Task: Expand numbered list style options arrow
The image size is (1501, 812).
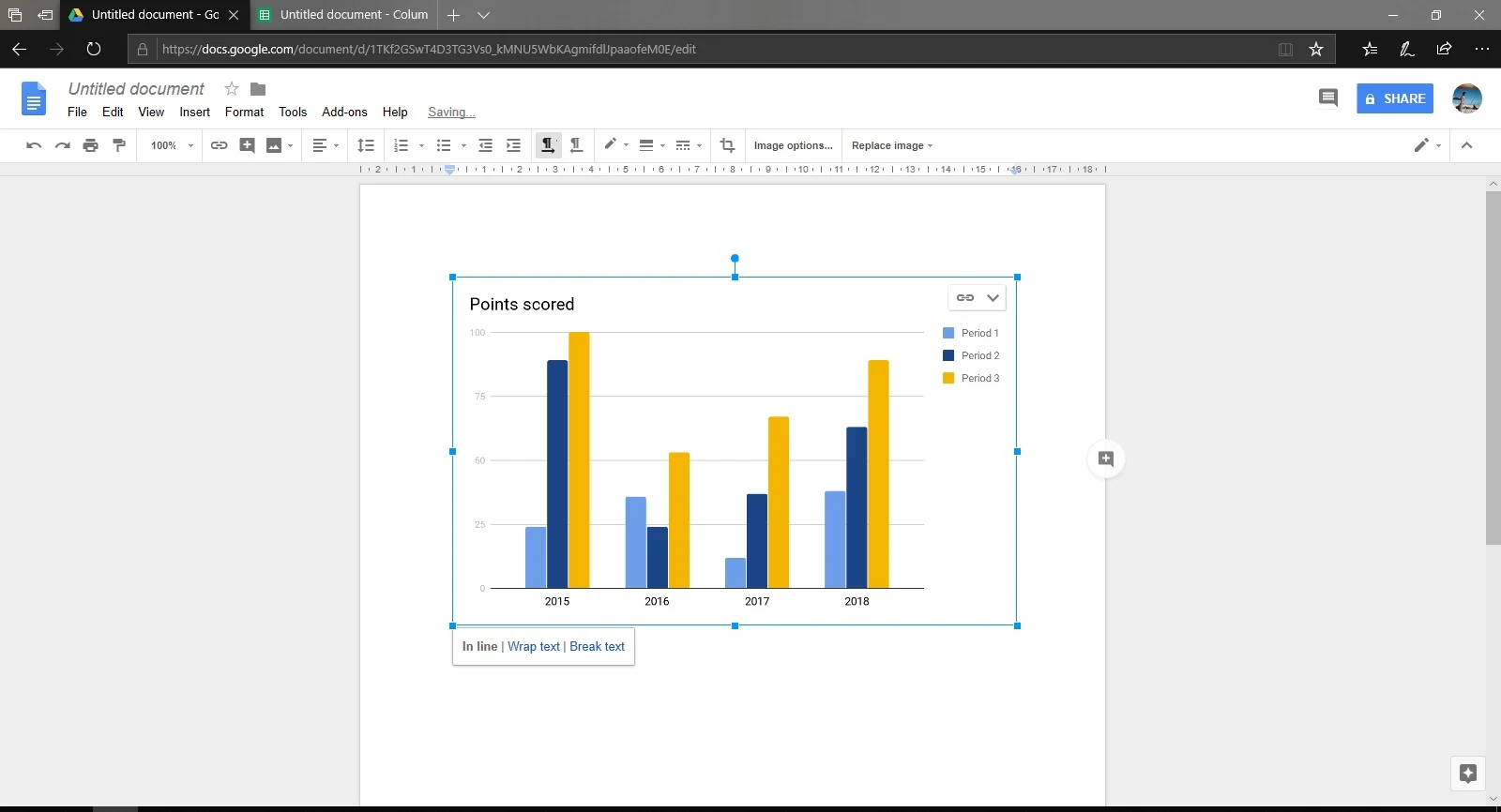Action: (421, 145)
